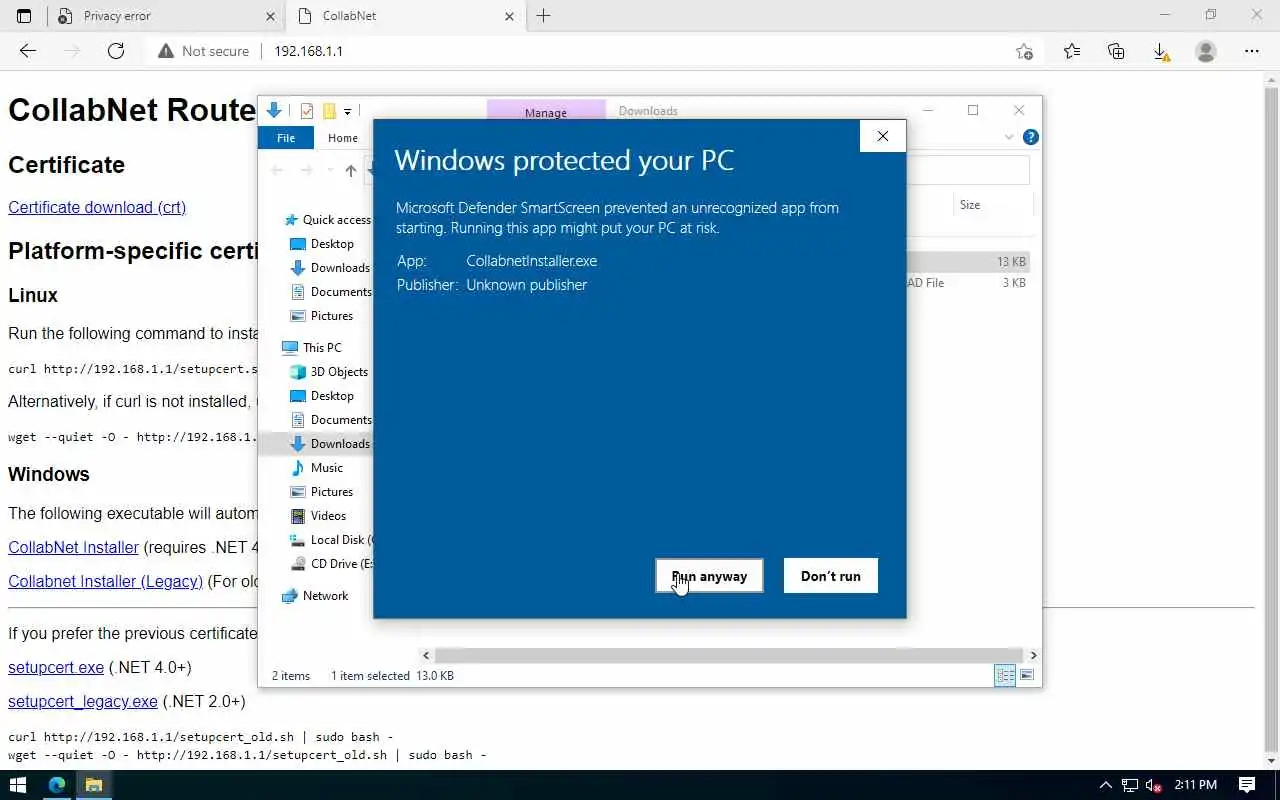Viewport: 1280px width, 800px height.
Task: Switch Explorer to large icons view
Action: tap(1027, 676)
